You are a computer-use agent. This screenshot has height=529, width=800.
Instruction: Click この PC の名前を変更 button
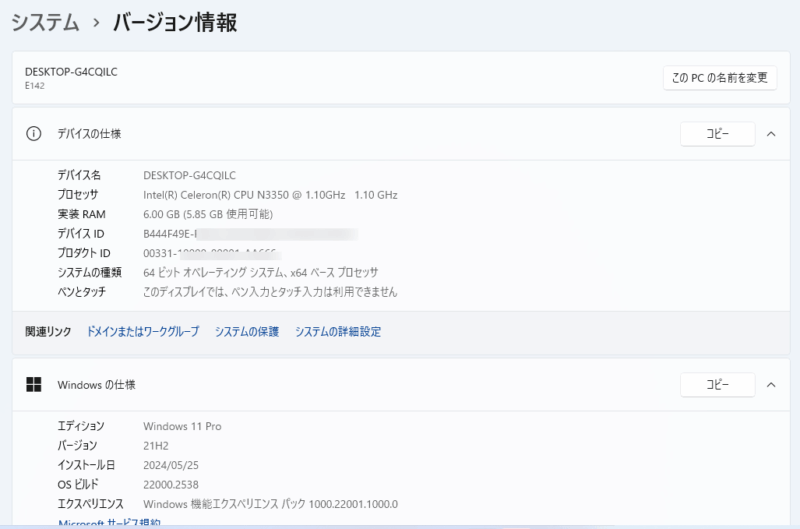[x=720, y=78]
